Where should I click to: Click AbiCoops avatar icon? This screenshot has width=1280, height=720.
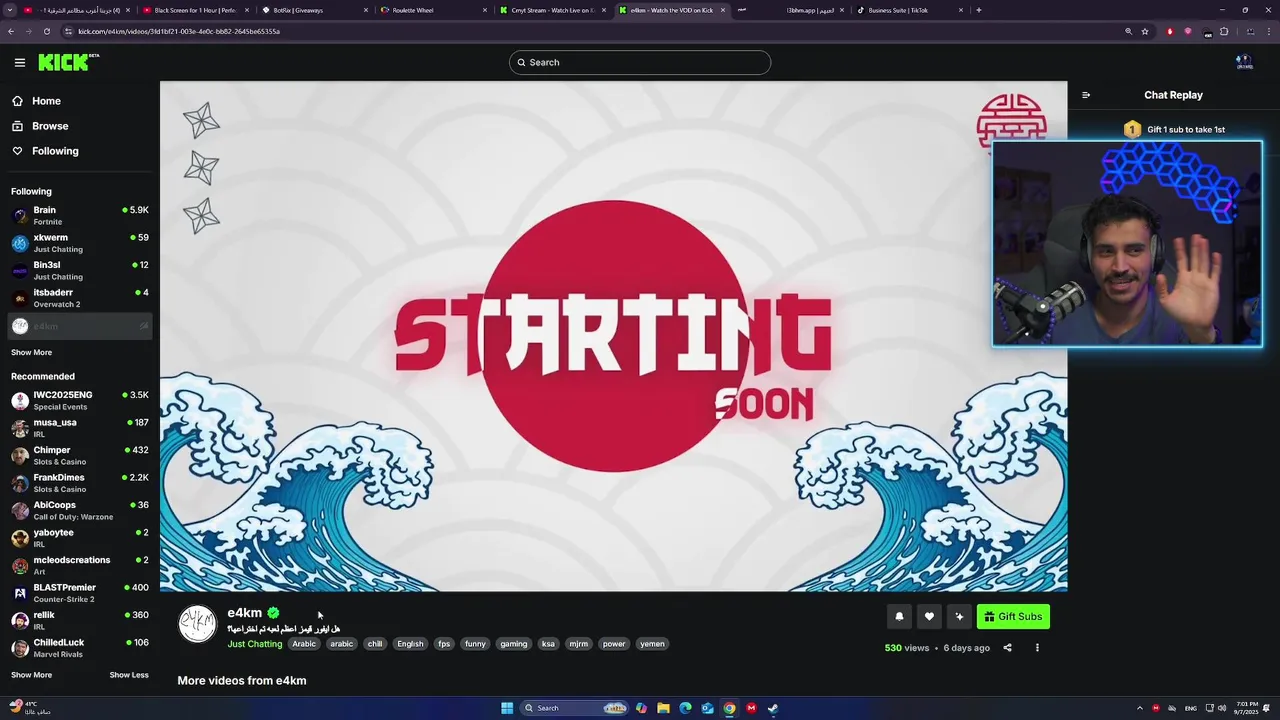click(x=20, y=510)
